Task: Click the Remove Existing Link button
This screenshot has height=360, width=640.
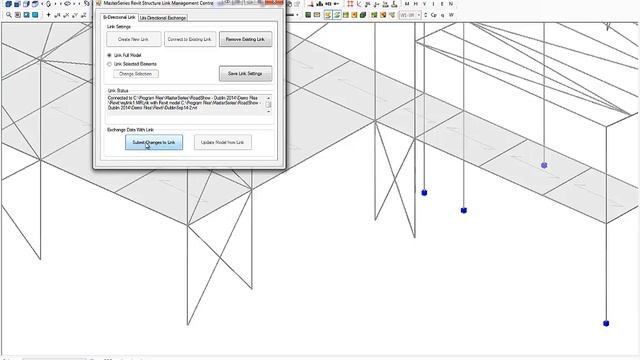Action: click(x=245, y=39)
